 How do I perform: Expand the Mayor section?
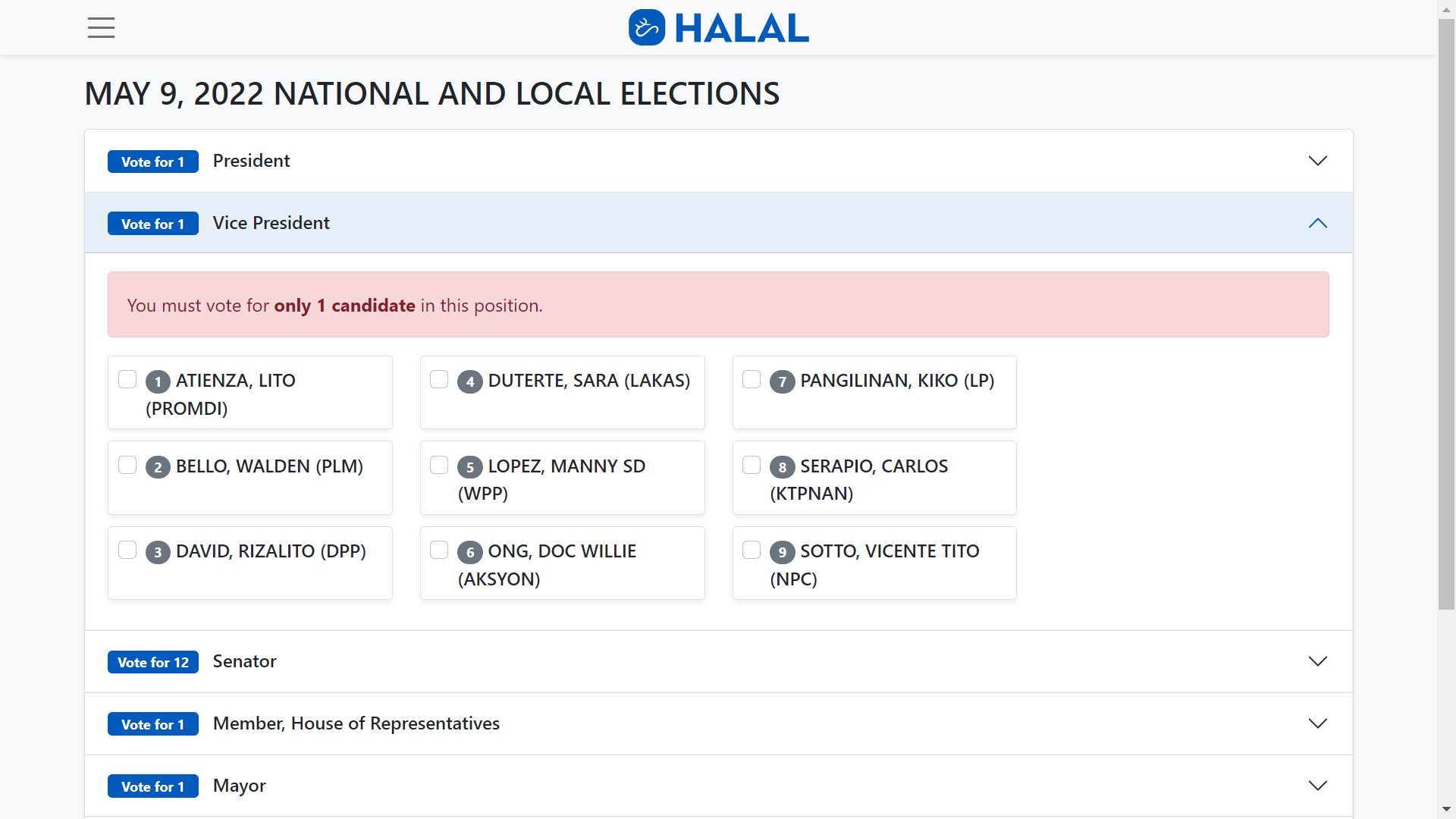point(1318,786)
